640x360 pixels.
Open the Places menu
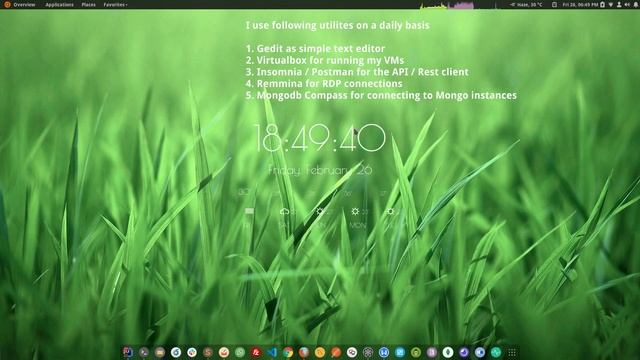click(88, 4)
